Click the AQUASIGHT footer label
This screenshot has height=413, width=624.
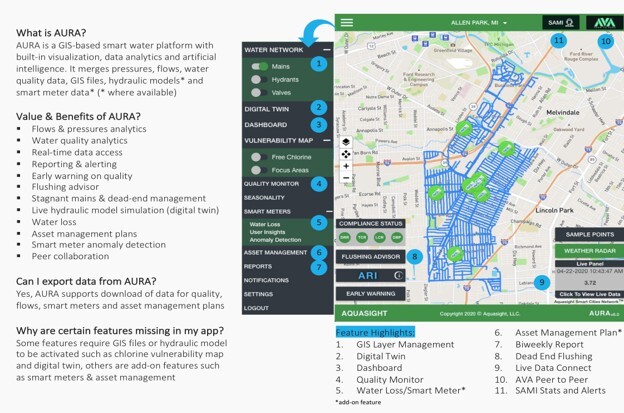[364, 314]
